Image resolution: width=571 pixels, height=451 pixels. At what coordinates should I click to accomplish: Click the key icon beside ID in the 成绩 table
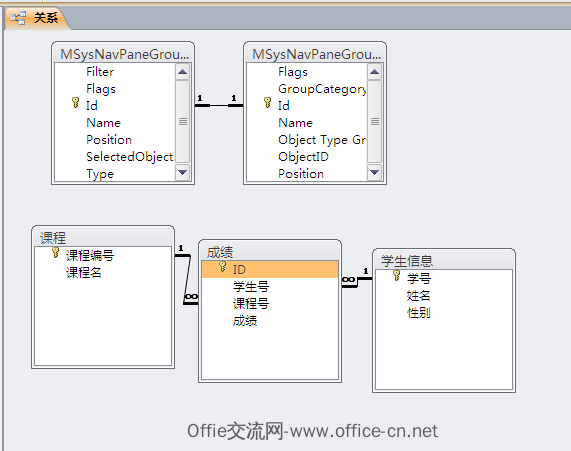point(223,267)
